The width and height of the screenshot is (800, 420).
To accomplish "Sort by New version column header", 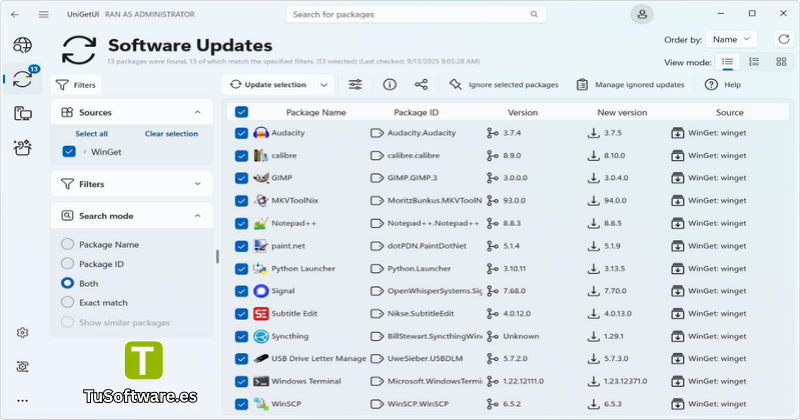I will 622,112.
